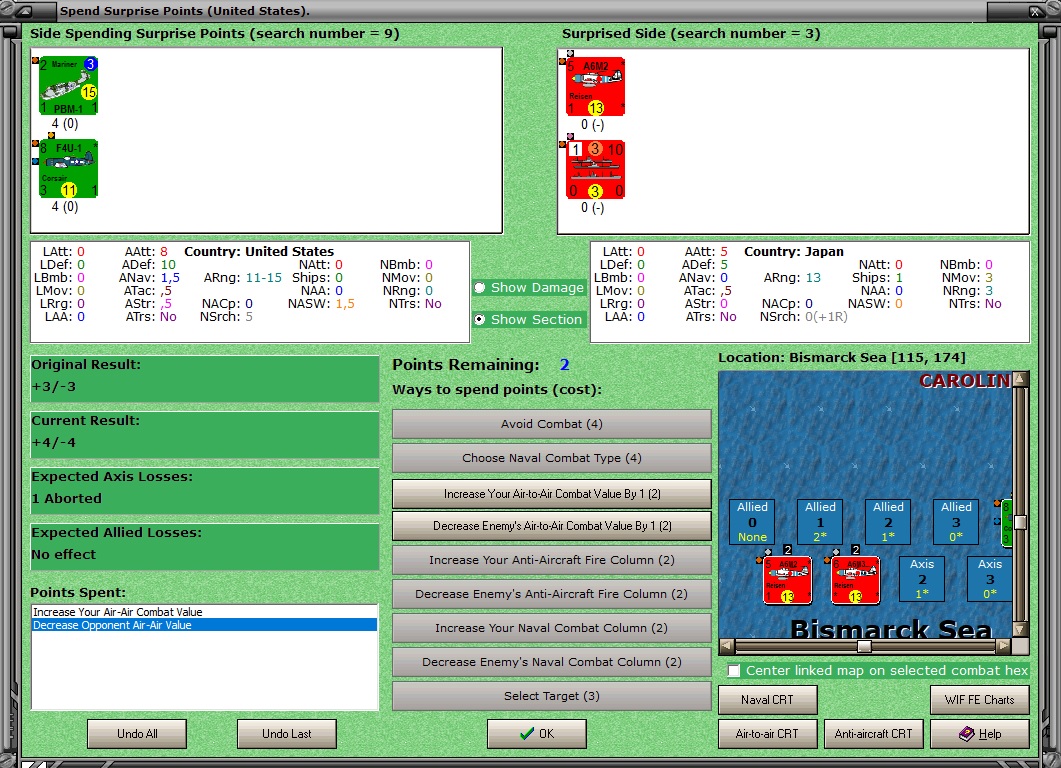Select the Show Section radio button
Screen dimensions: 1061x768
(480, 319)
